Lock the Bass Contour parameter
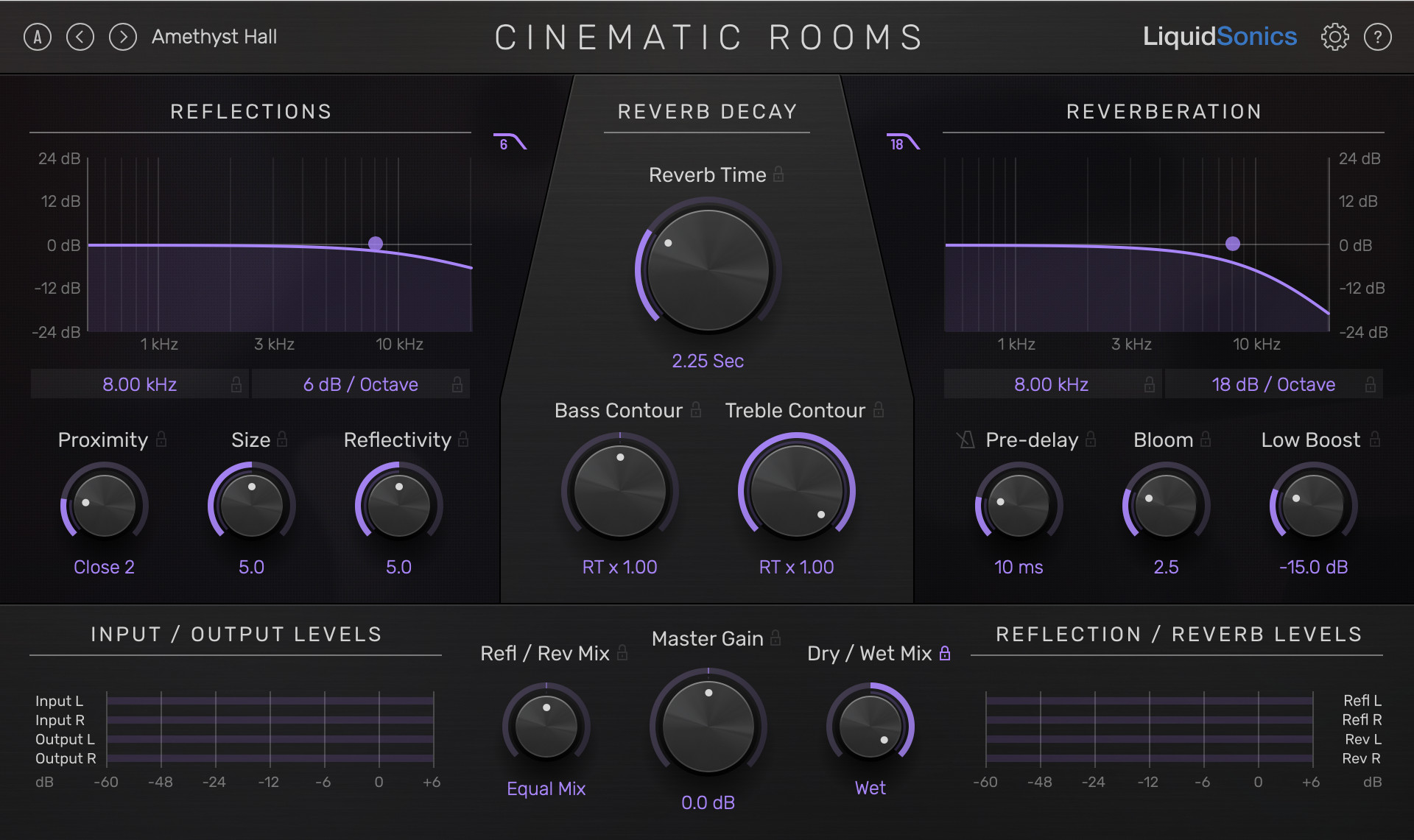 tap(696, 410)
